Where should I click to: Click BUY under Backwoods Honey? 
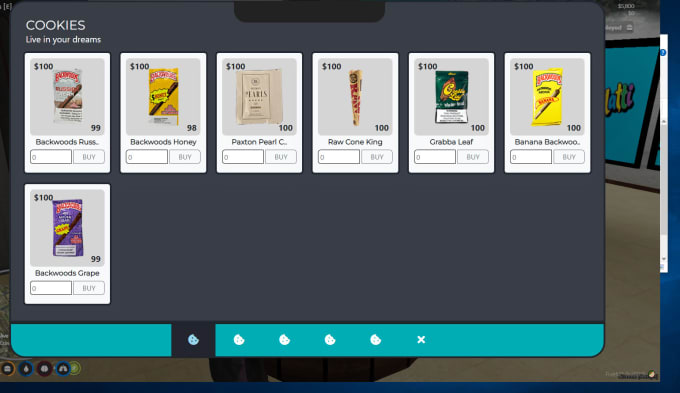(x=185, y=157)
